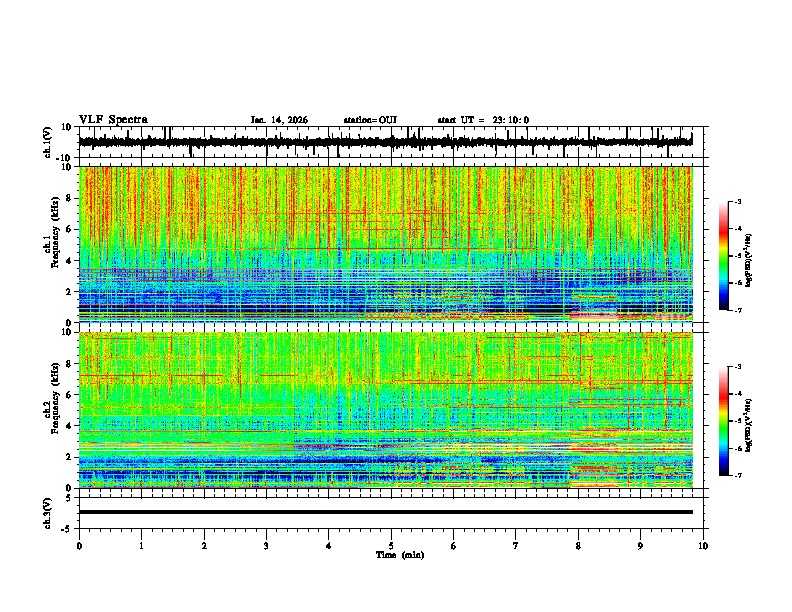Click inside the ch.1 spectrogram panel
The image size is (792, 612).
pos(386,244)
